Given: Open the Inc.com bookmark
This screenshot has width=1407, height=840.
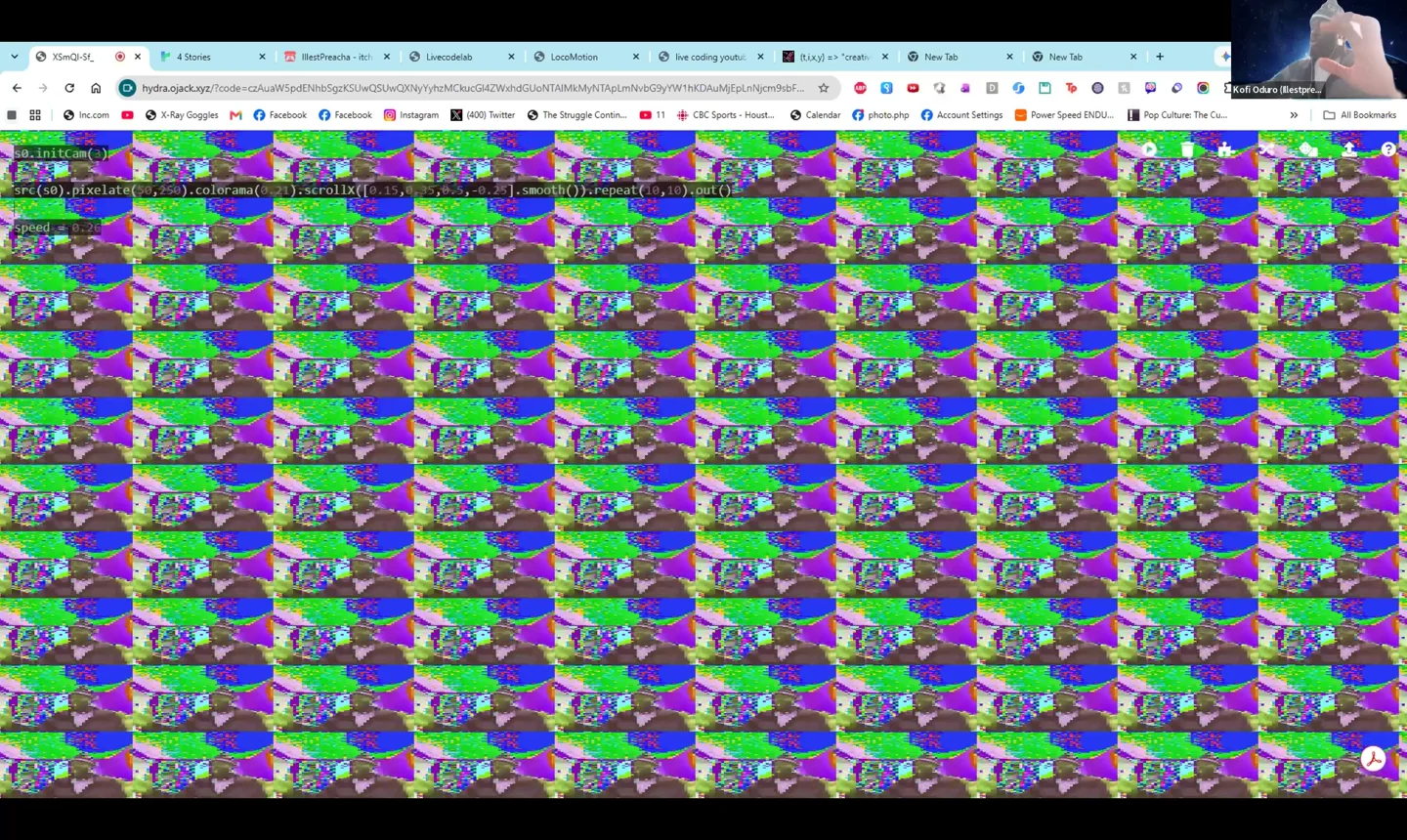Looking at the screenshot, I should point(86,115).
